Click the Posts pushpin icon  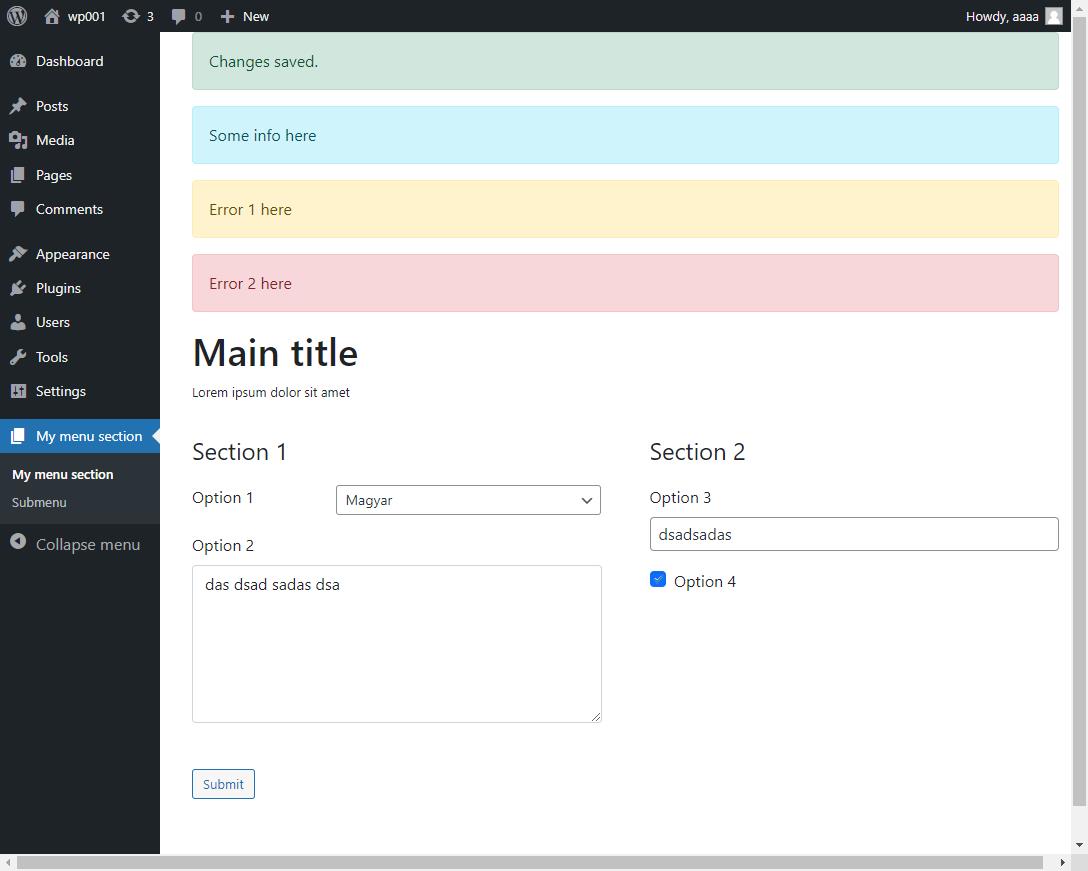(18, 105)
